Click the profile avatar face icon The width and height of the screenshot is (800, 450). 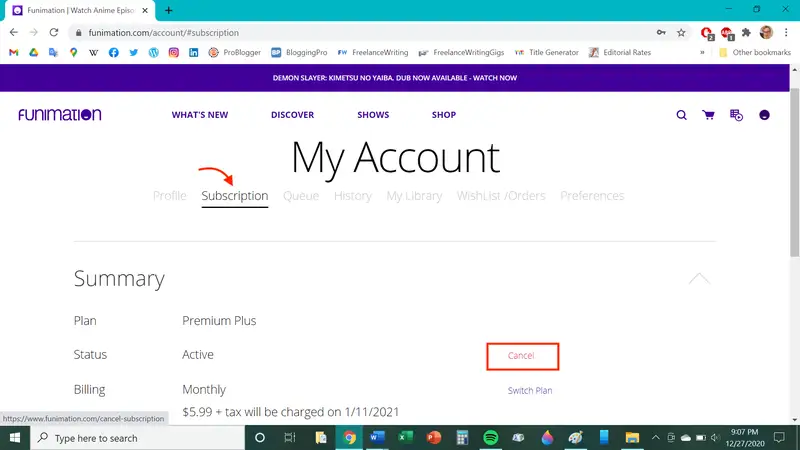click(765, 115)
